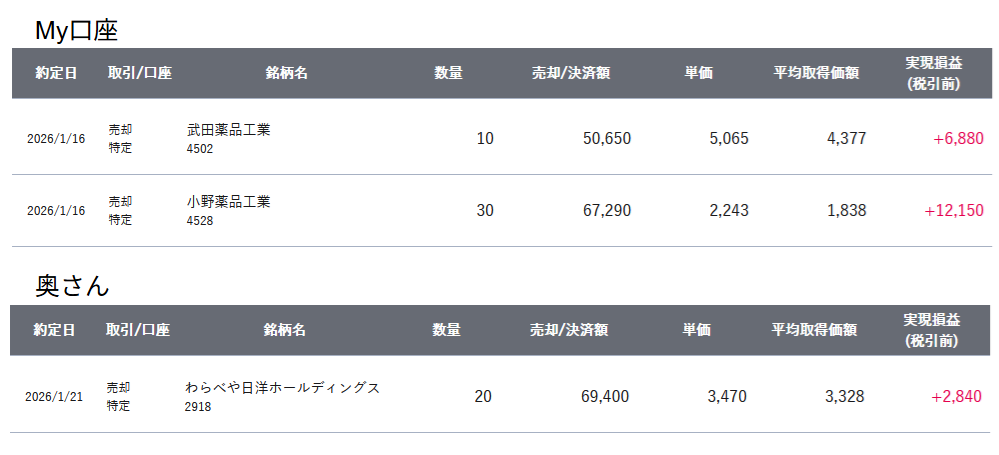Click stock code 4502
999x455 pixels.
200,149
